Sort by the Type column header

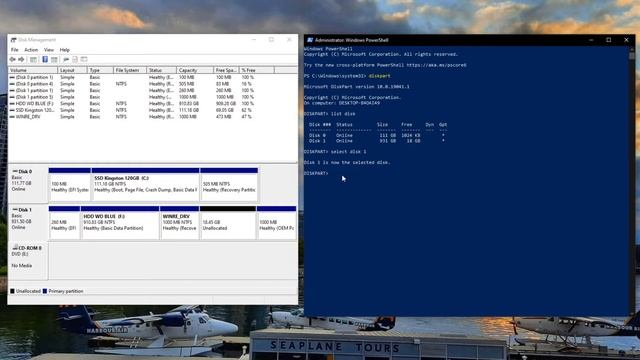pos(100,70)
